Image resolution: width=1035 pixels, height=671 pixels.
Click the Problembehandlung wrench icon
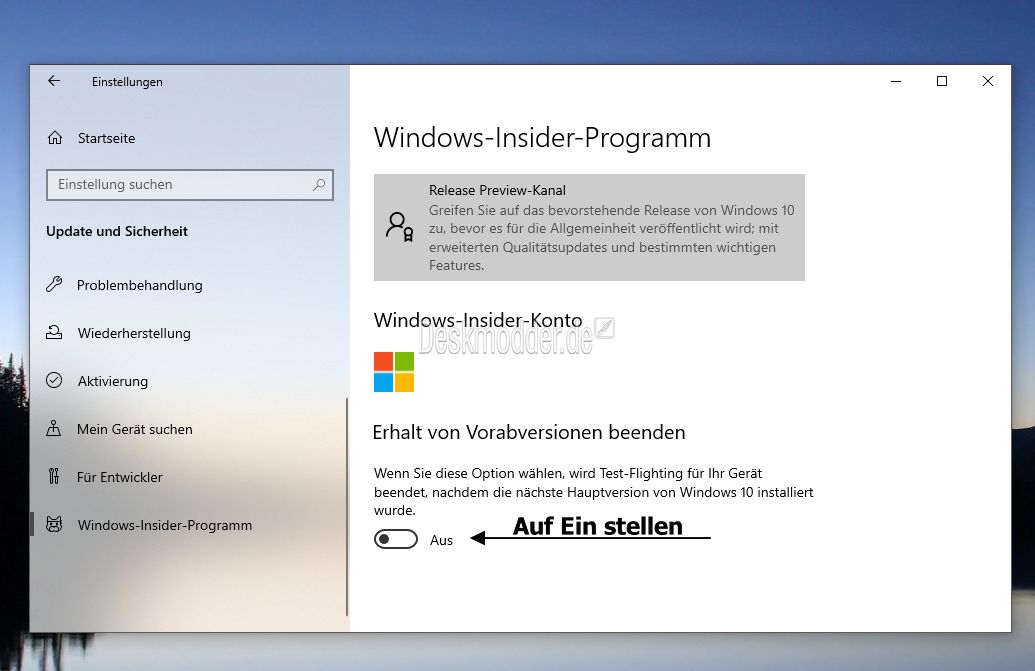(x=54, y=284)
